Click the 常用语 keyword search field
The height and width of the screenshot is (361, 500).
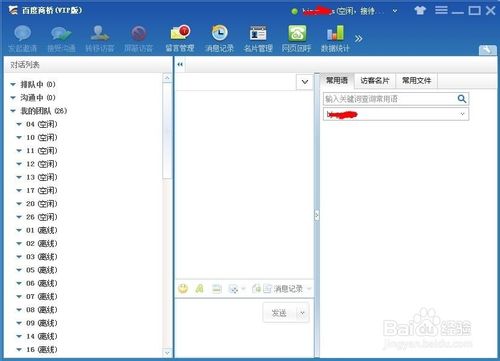point(389,99)
